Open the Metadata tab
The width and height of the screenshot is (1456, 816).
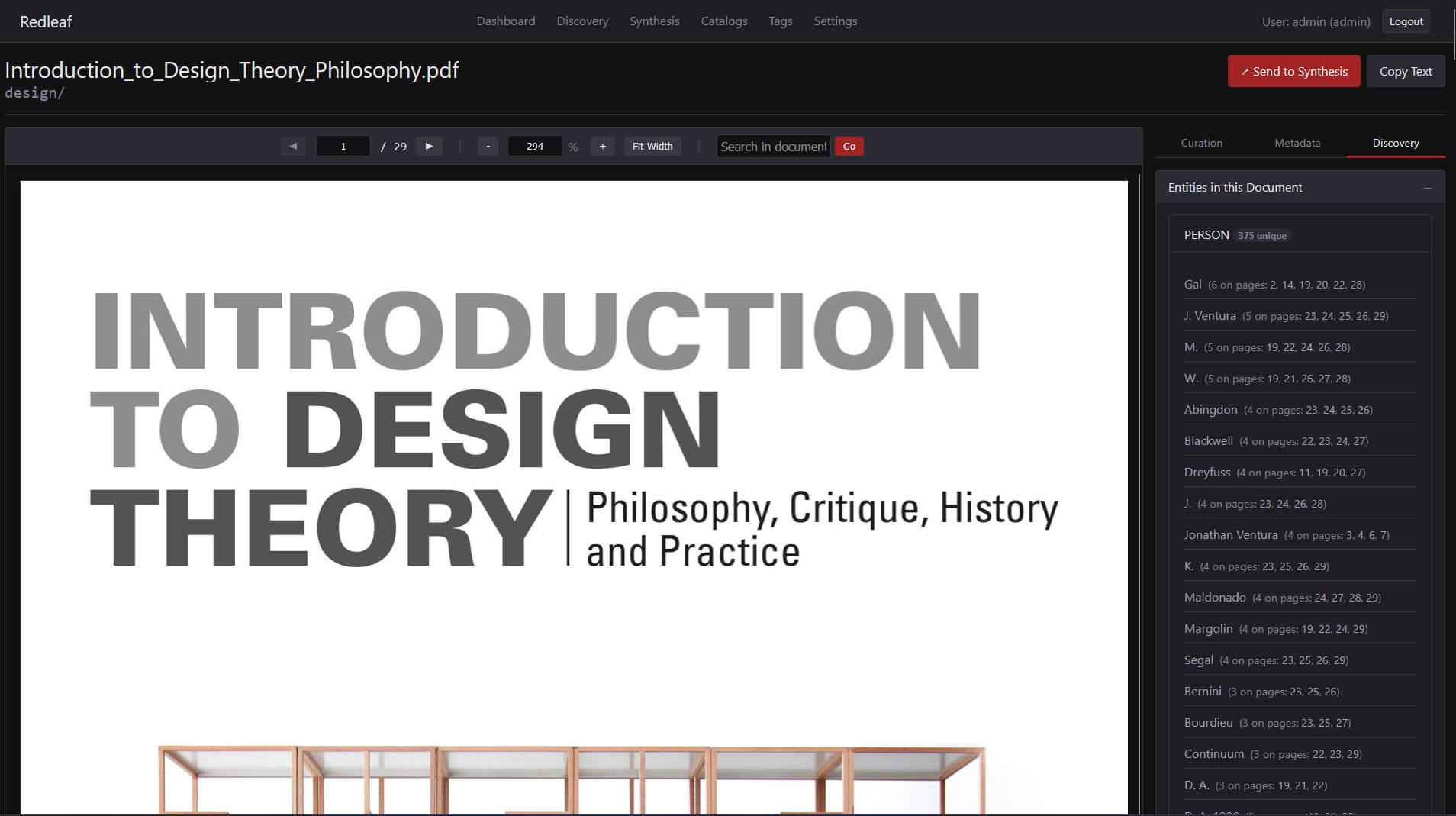pyautogui.click(x=1297, y=143)
